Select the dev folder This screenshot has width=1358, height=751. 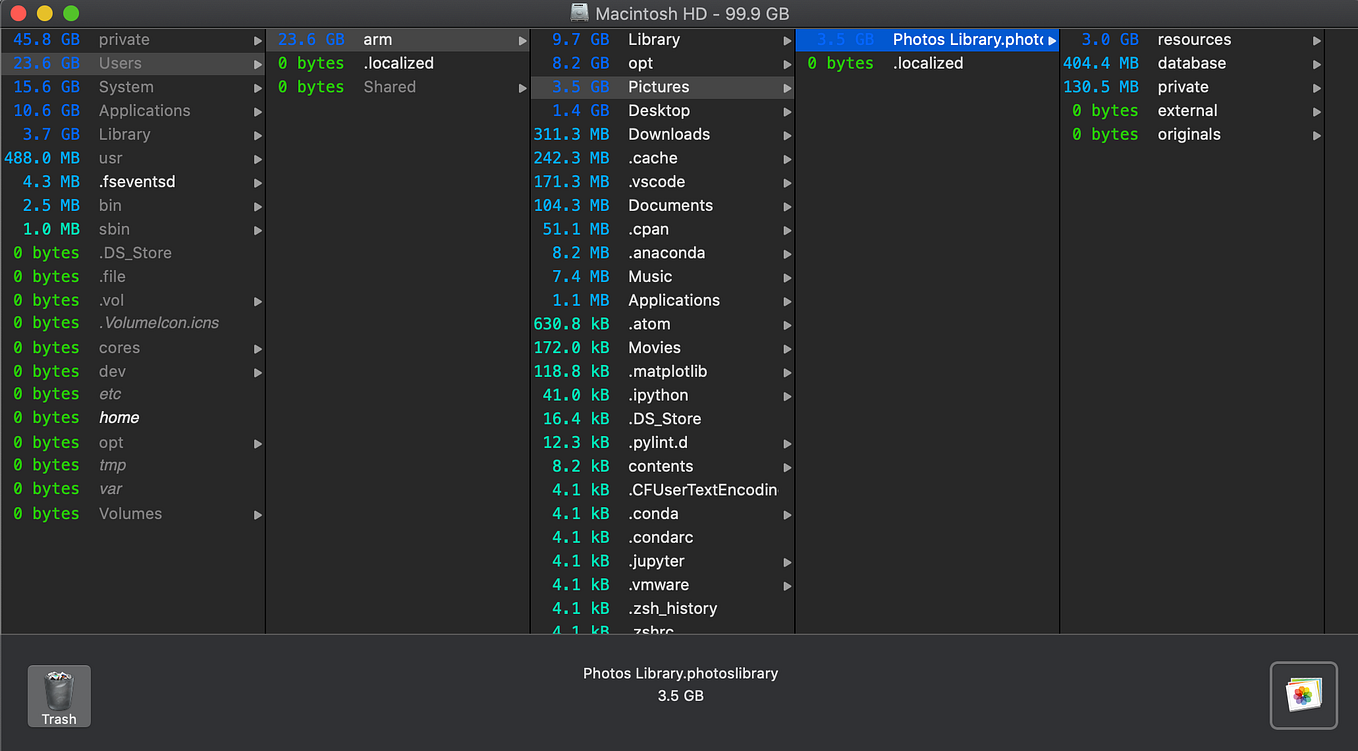tap(133, 372)
